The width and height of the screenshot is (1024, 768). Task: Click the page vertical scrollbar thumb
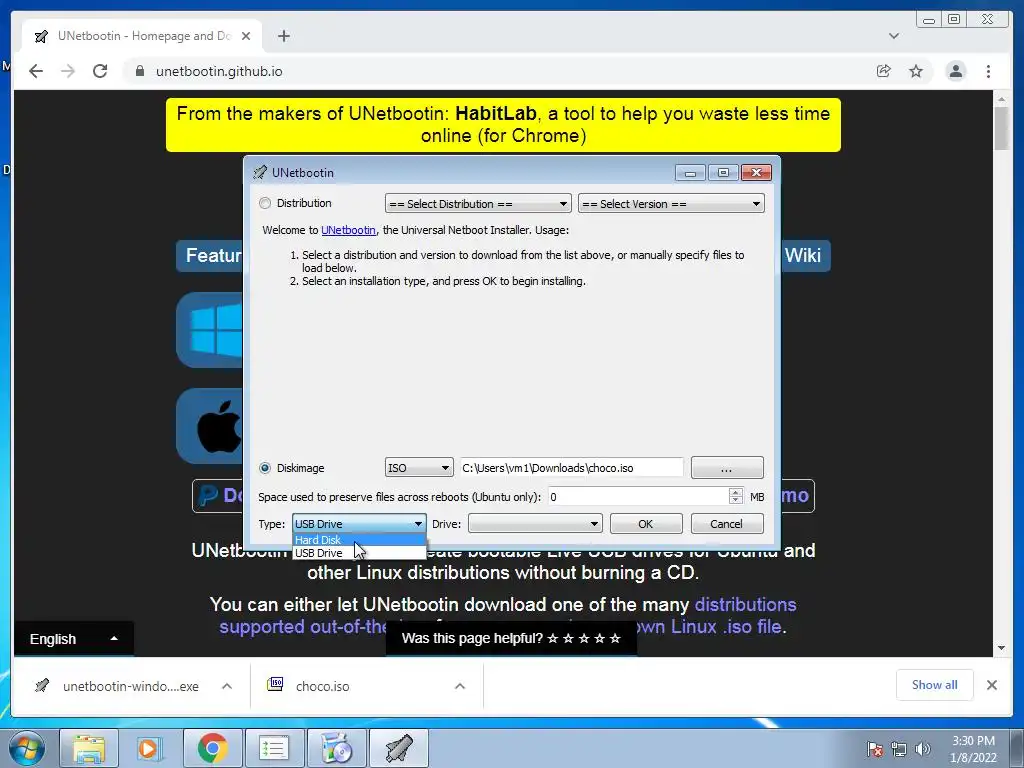click(x=1001, y=128)
